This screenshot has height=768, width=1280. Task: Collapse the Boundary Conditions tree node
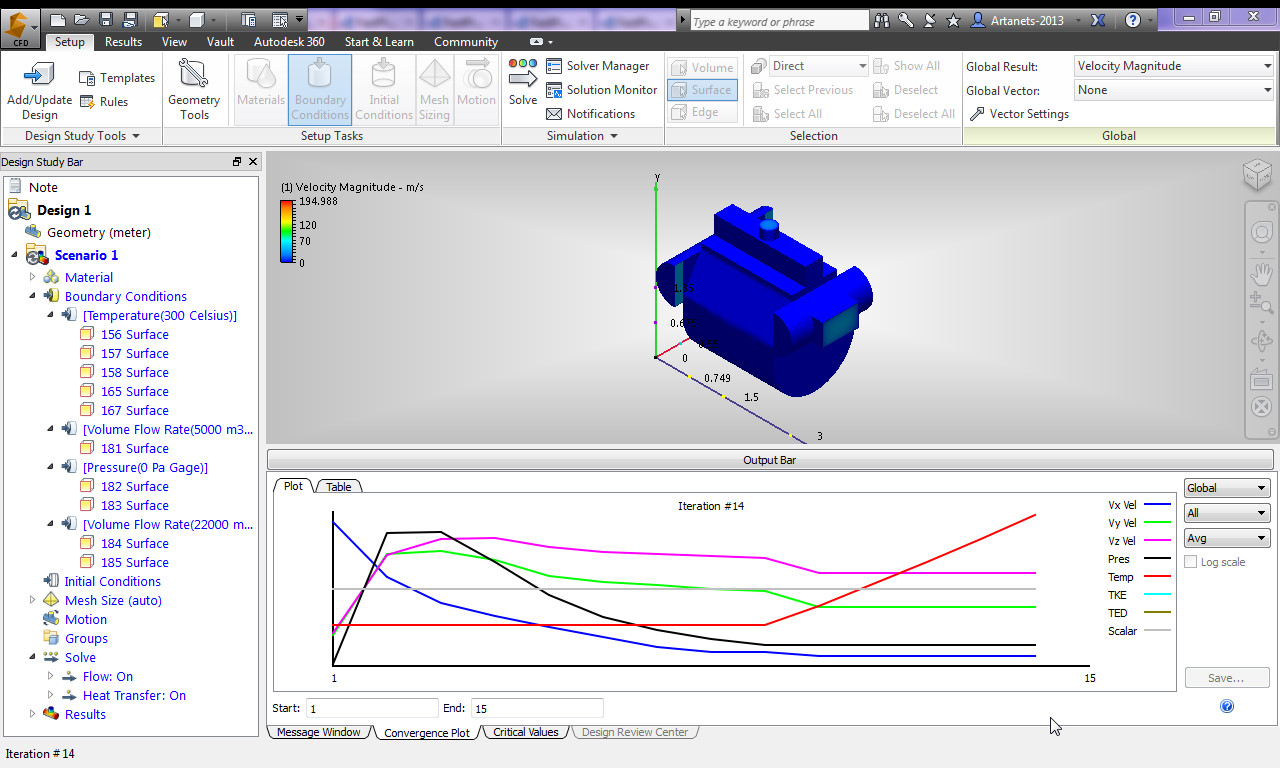(32, 296)
